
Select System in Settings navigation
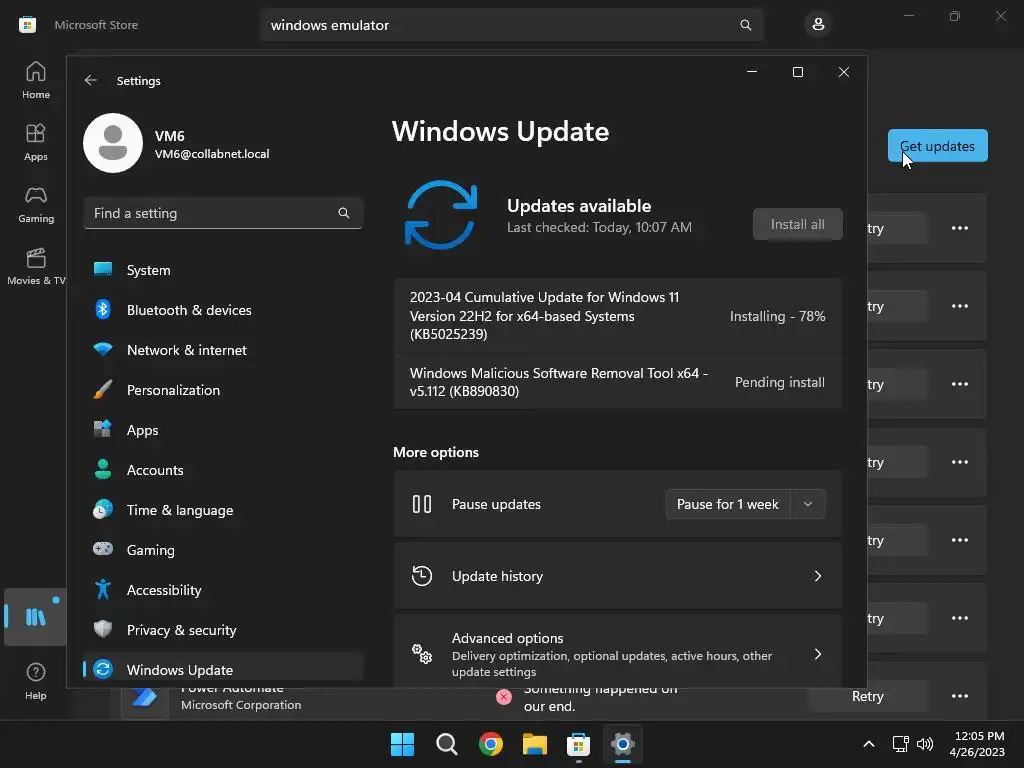223,270
